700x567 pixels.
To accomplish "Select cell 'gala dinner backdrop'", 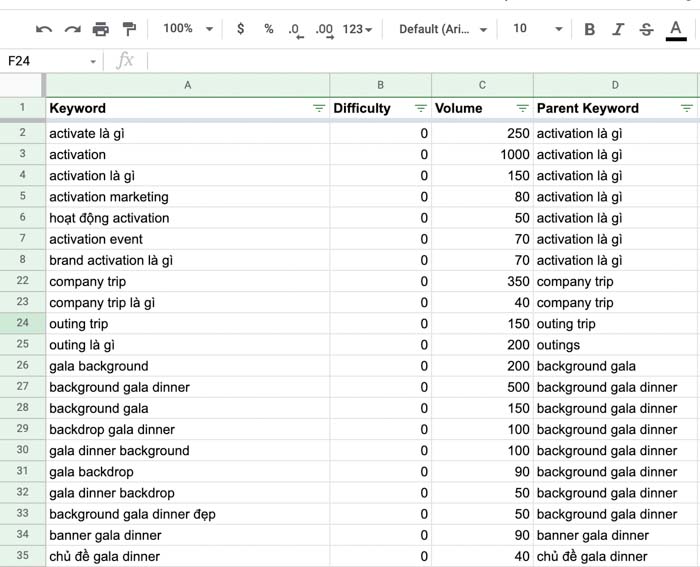I will point(188,493).
